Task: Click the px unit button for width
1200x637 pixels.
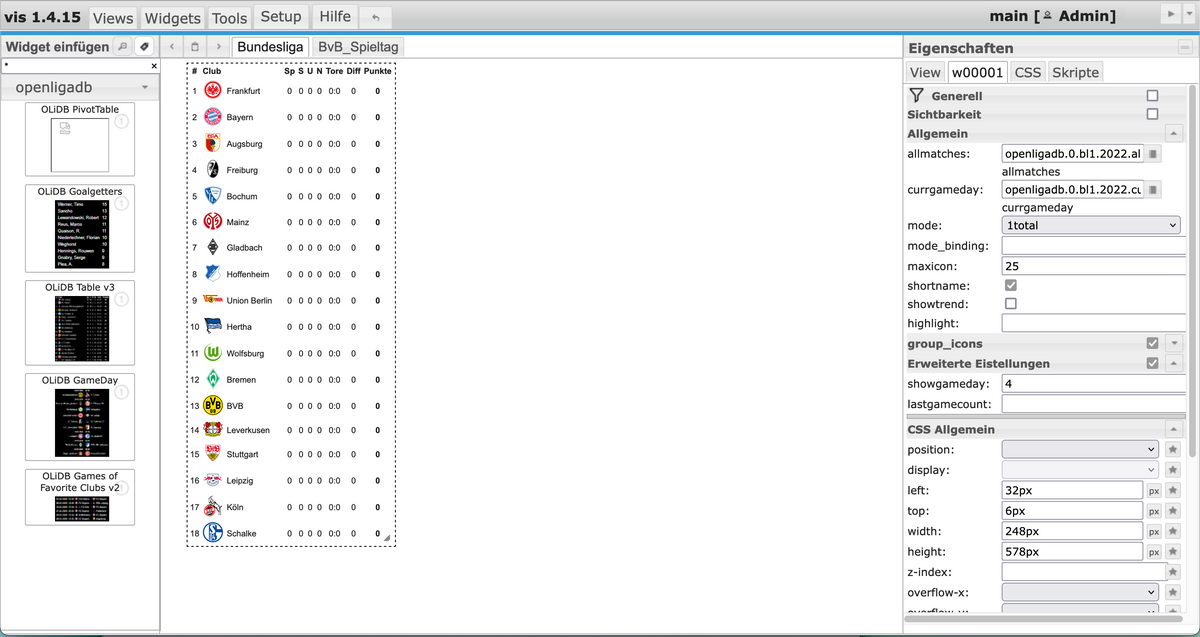Action: click(1153, 532)
